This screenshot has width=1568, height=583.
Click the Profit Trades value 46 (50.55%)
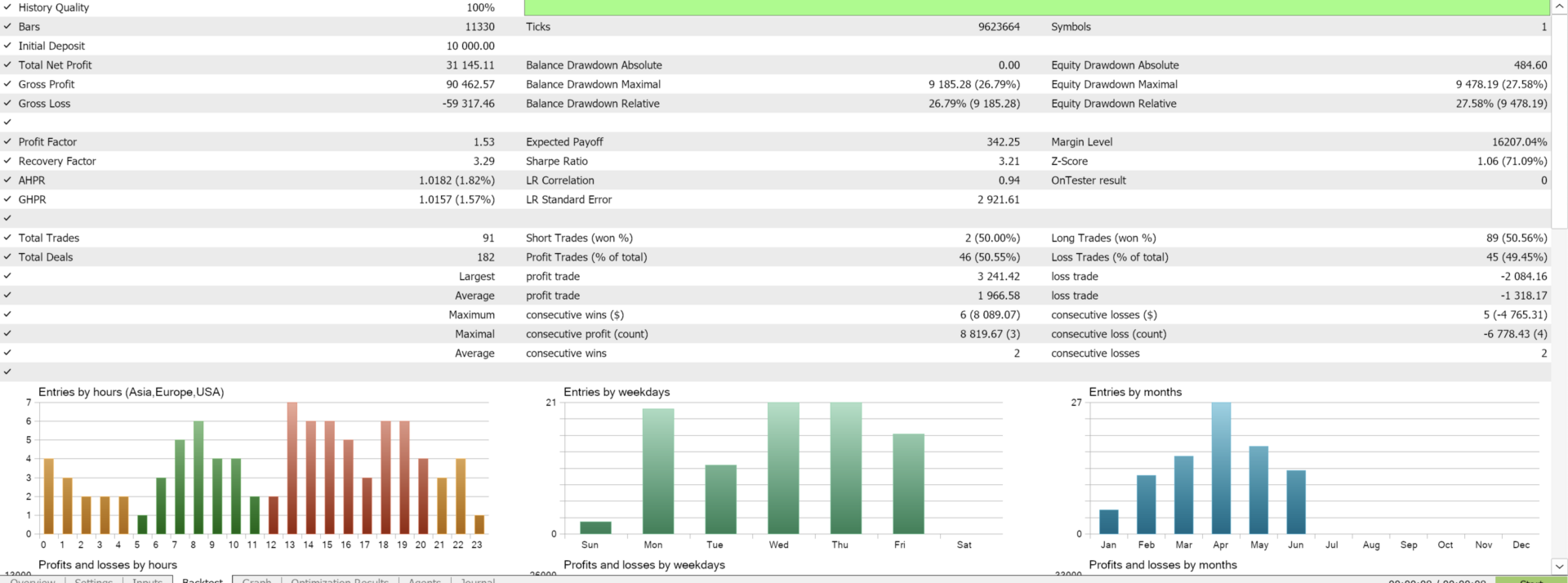990,256
